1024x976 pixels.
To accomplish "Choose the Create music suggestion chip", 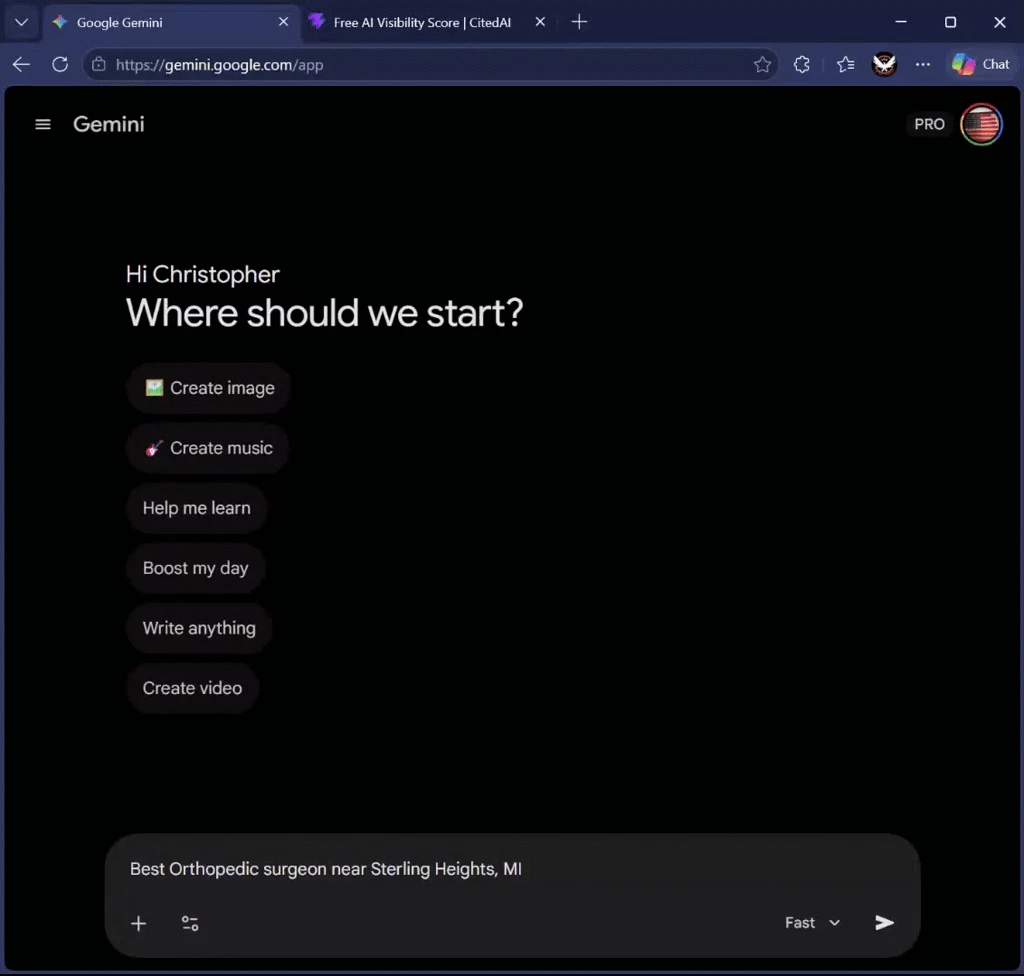I will pos(208,448).
